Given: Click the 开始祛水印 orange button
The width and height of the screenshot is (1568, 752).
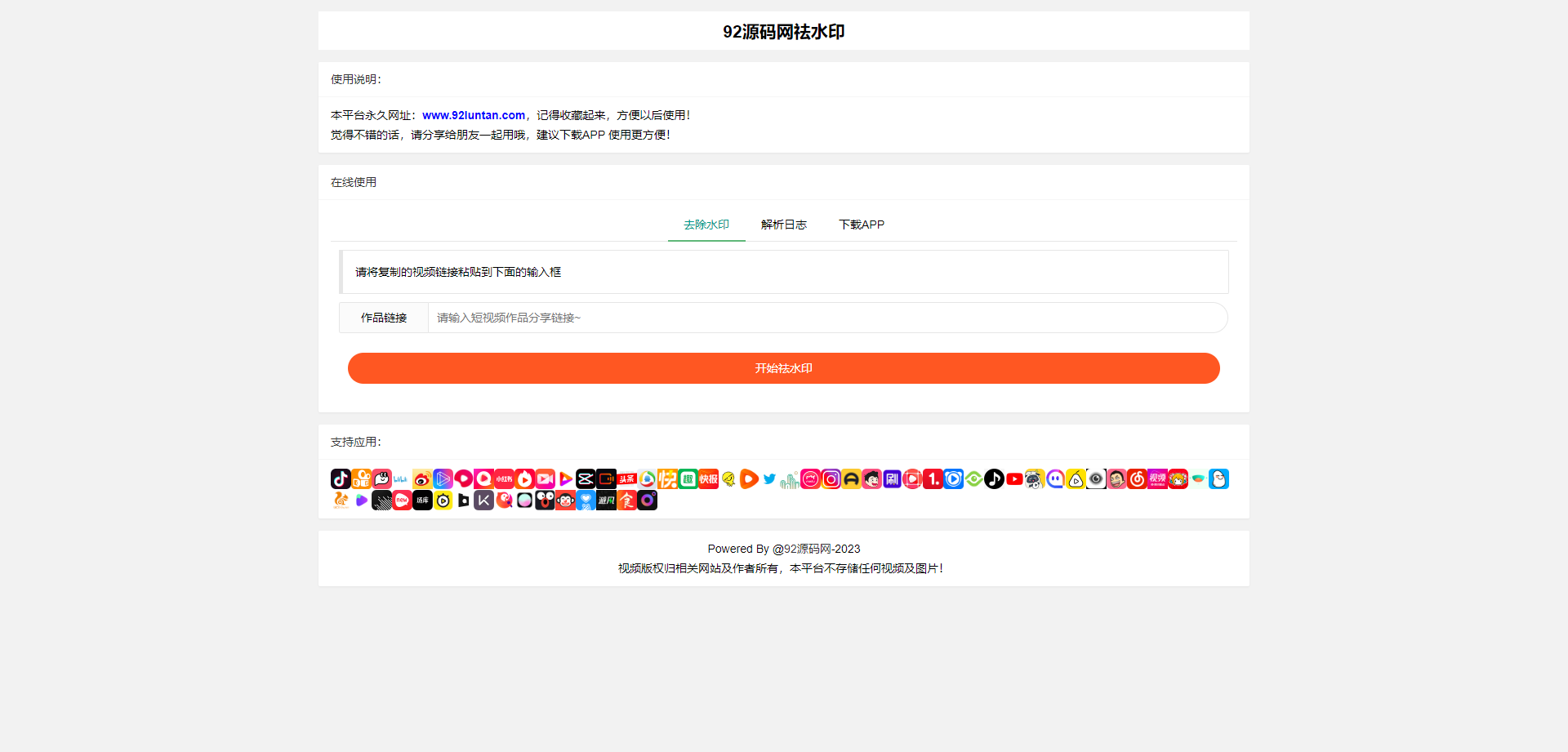Looking at the screenshot, I should [784, 368].
